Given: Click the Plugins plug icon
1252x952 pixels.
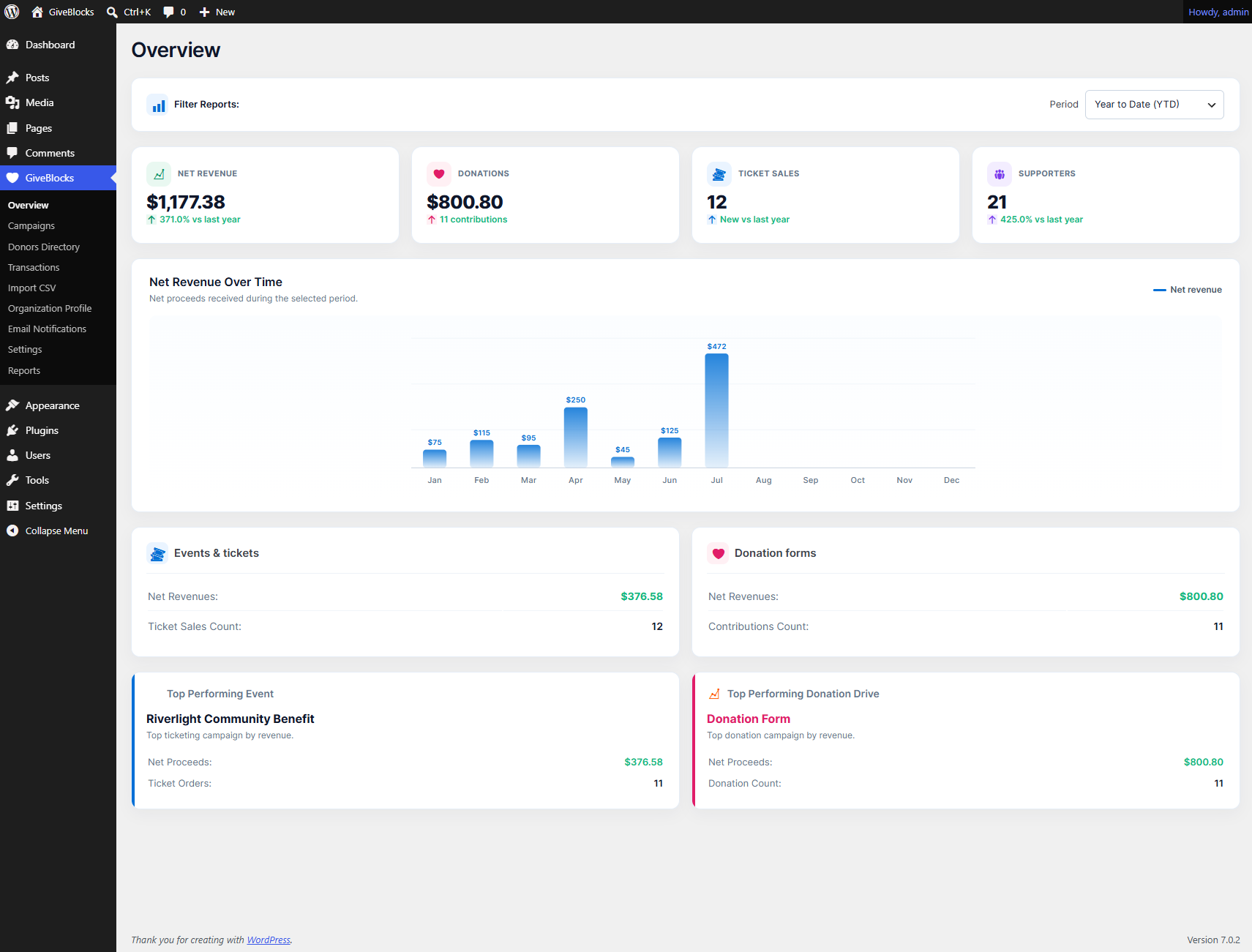Looking at the screenshot, I should [x=12, y=430].
